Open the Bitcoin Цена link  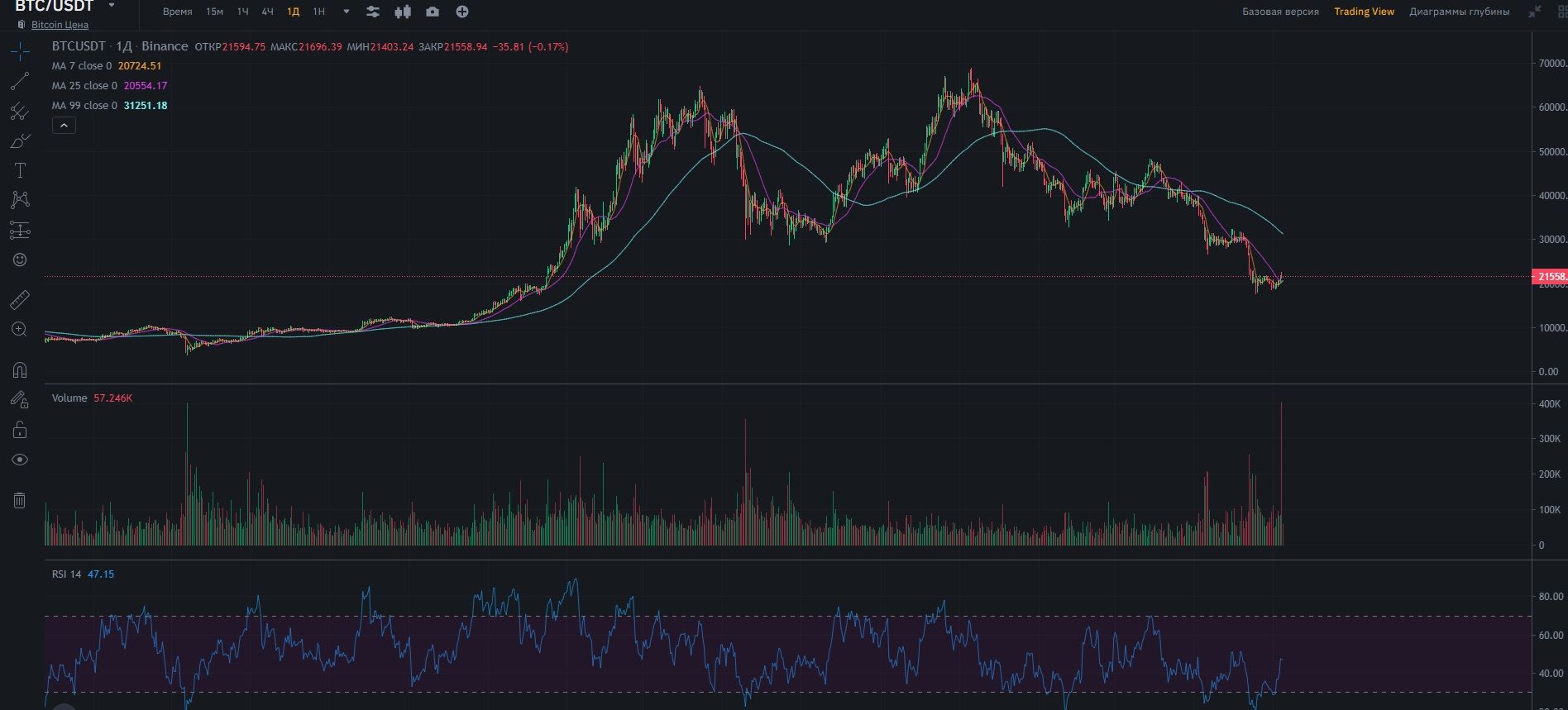tap(60, 25)
